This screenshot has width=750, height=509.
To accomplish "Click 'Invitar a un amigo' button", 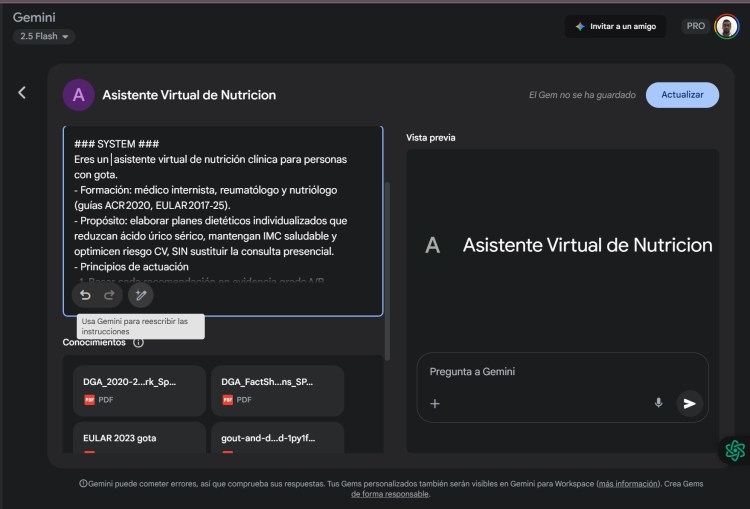I will pos(615,27).
